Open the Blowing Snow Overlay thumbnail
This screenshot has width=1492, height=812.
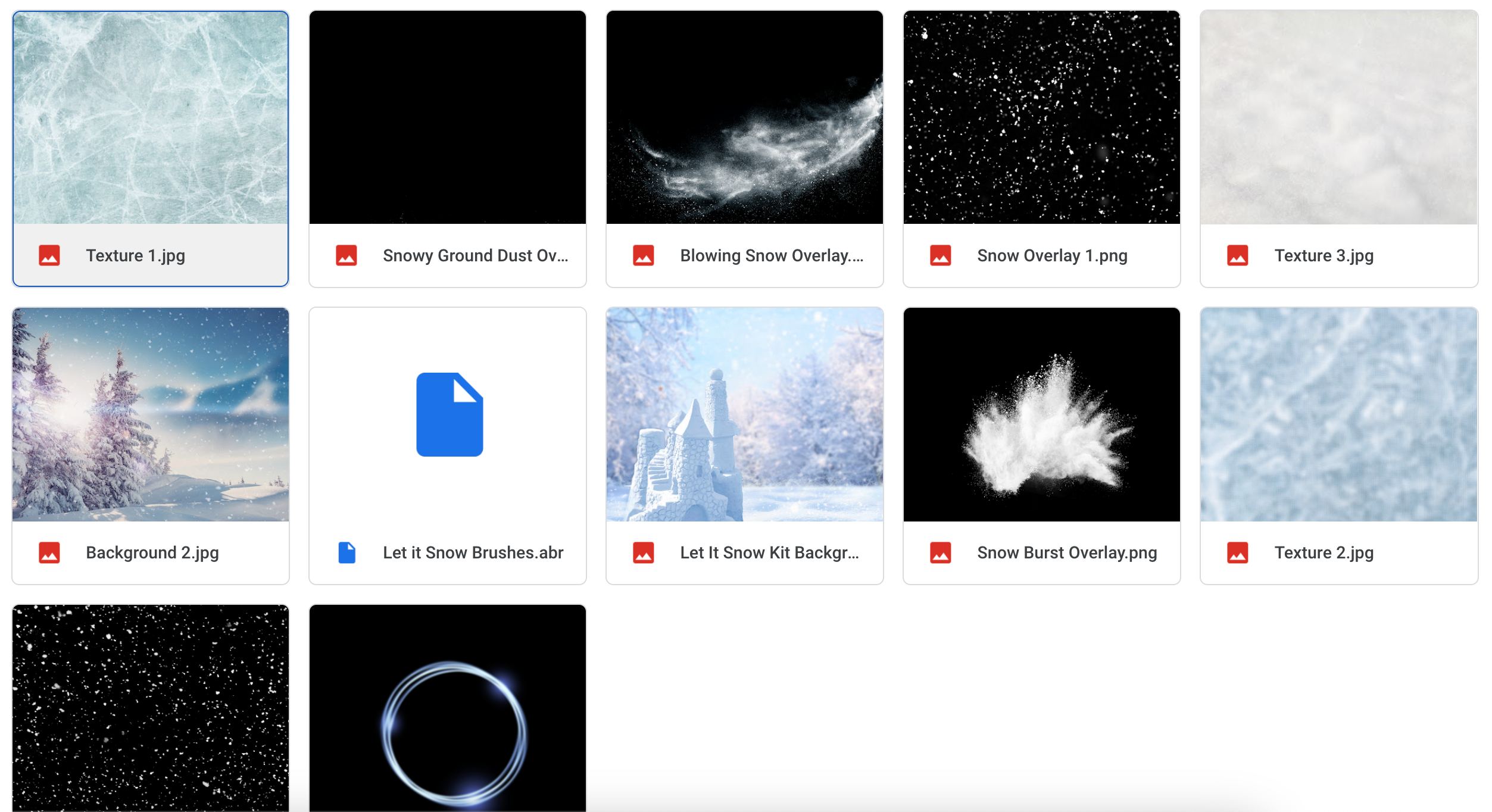745,117
